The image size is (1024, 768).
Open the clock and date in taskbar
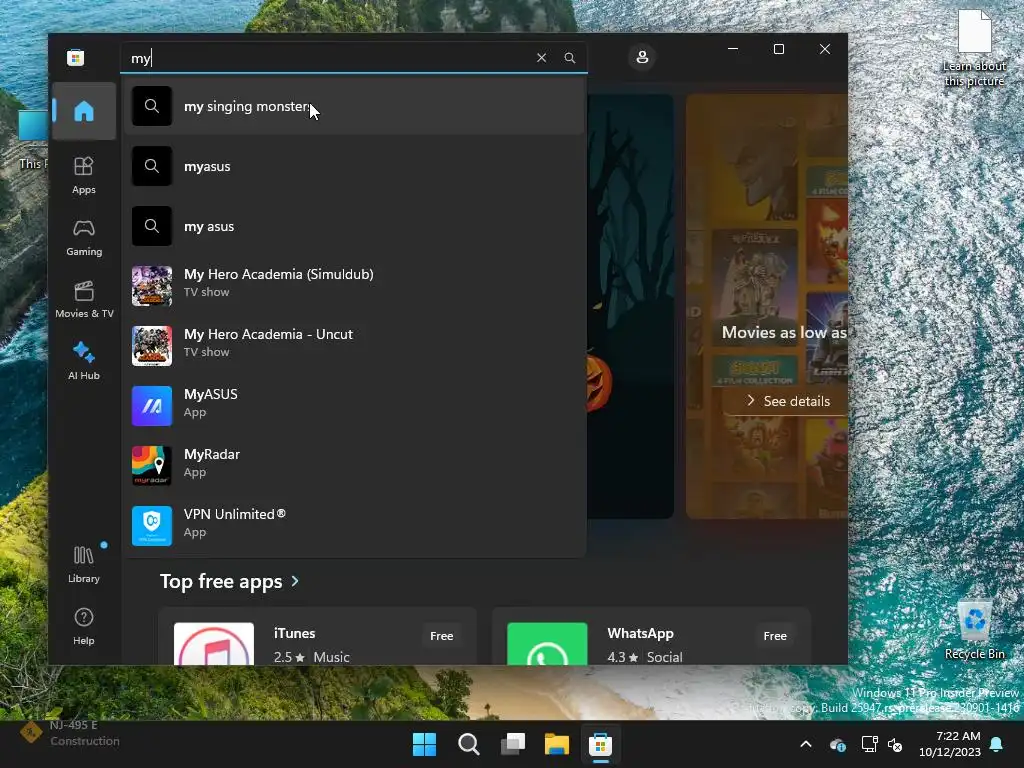click(x=950, y=744)
